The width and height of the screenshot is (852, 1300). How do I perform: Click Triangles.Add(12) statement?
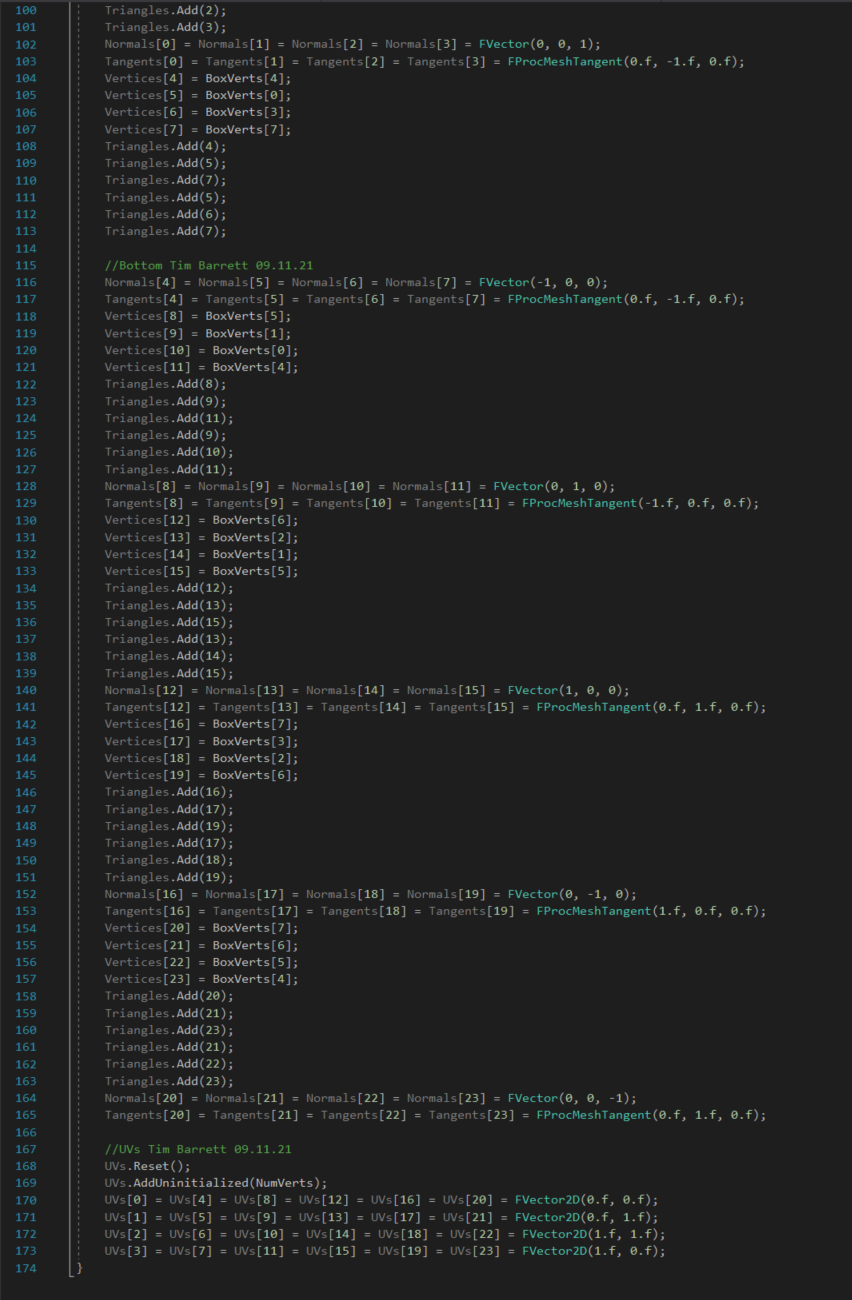point(169,588)
